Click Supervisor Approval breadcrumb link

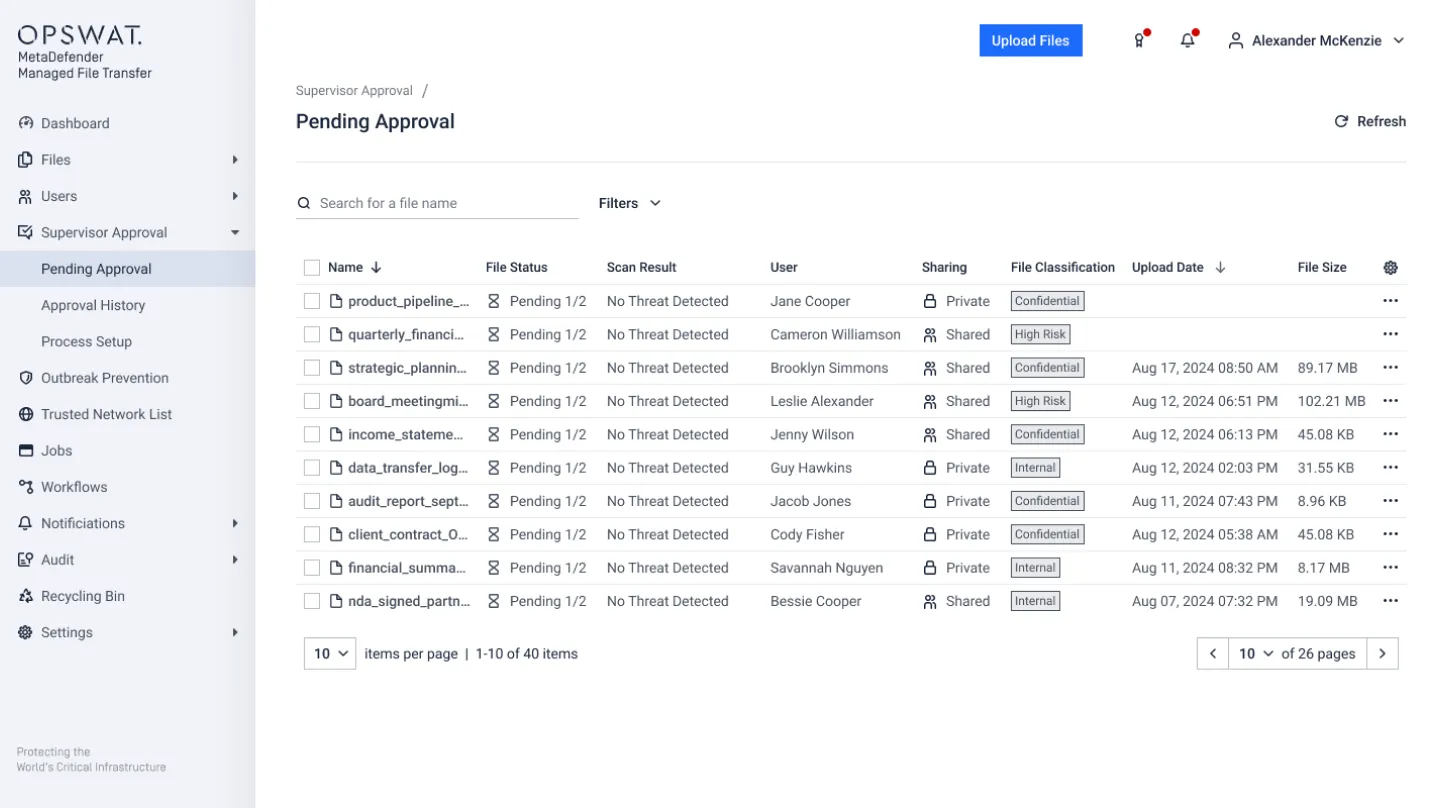pos(354,90)
